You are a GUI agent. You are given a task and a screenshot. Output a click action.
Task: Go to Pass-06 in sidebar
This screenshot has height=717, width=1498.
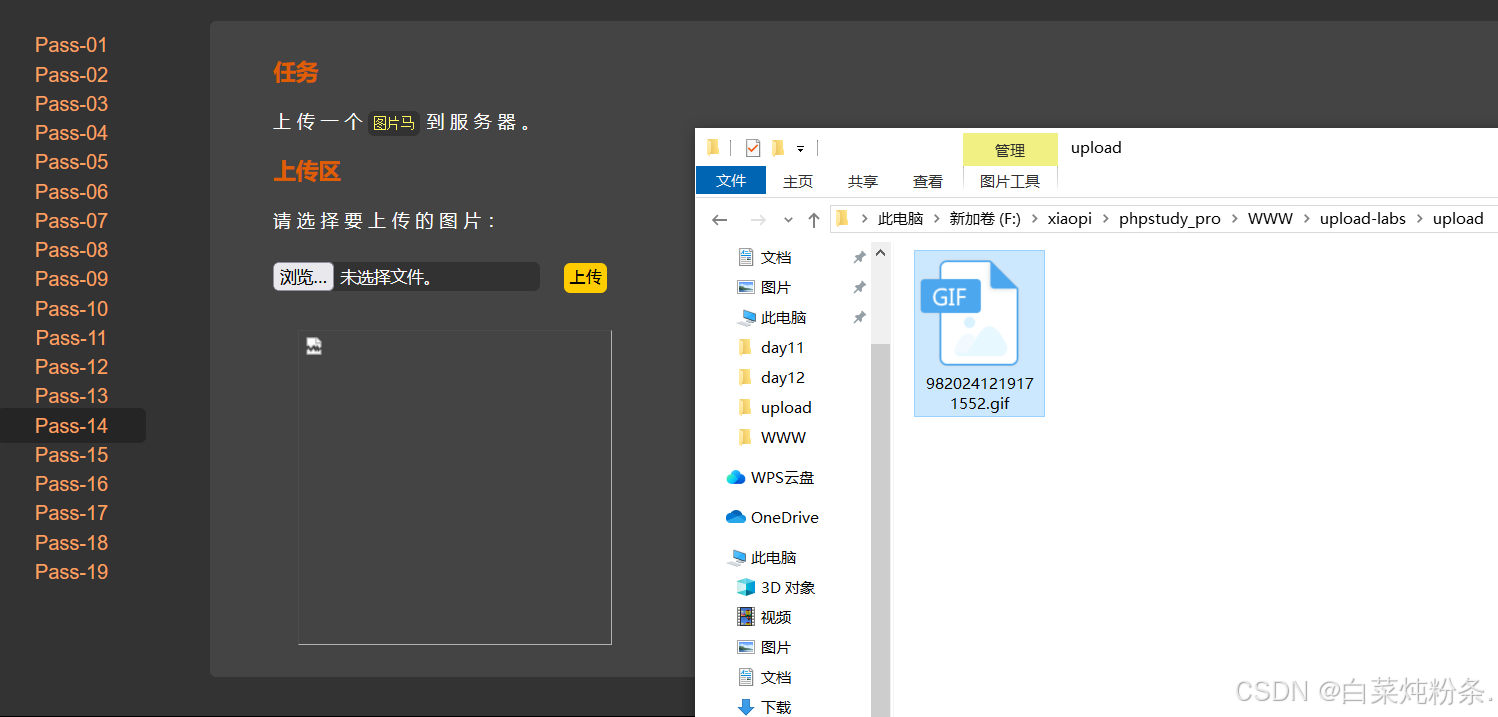[71, 192]
